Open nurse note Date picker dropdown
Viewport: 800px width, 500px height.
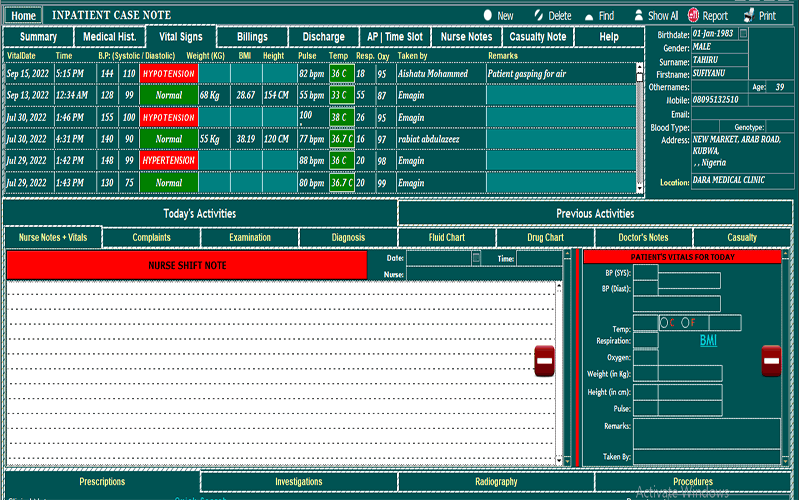pos(477,258)
